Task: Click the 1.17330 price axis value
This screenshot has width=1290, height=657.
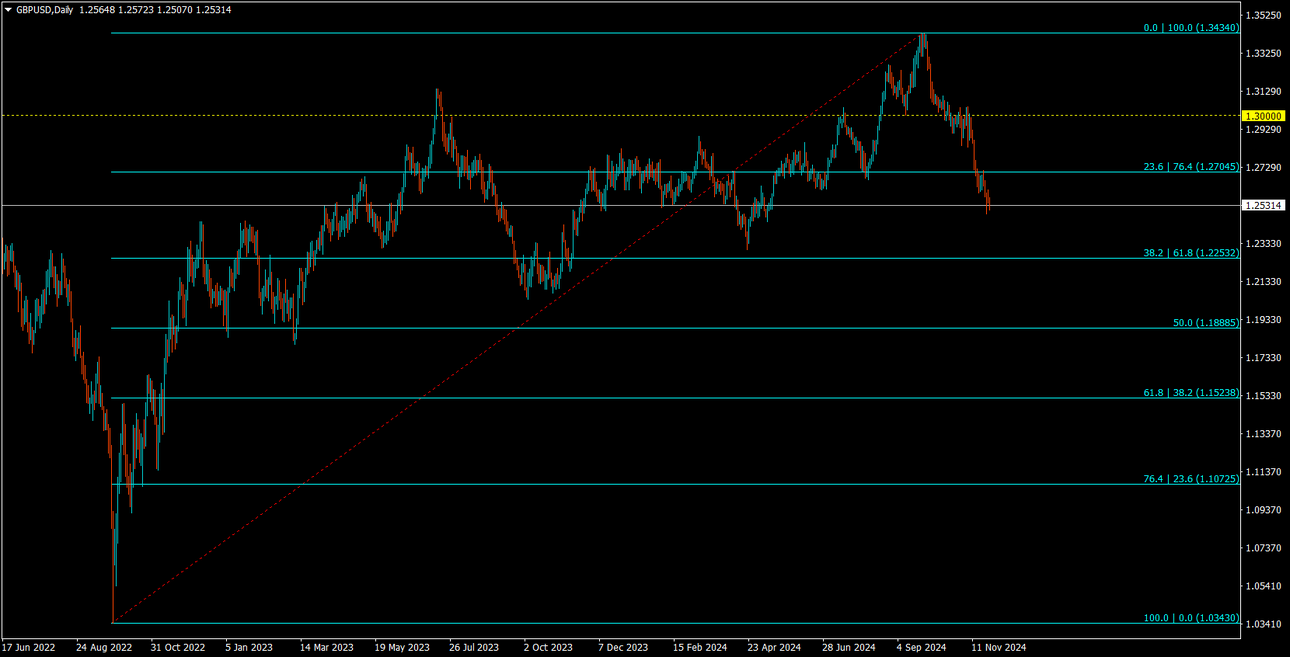Action: click(1265, 357)
